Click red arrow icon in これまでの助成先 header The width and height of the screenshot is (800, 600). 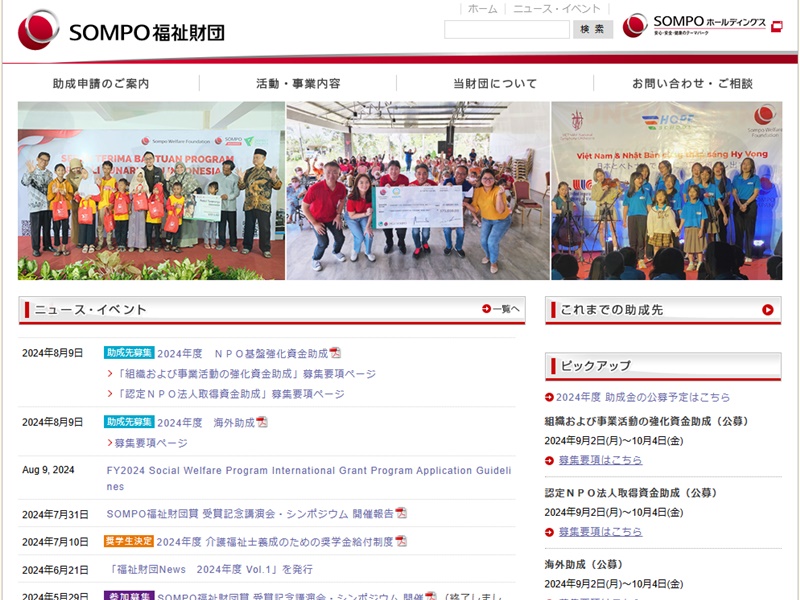pyautogui.click(x=767, y=310)
